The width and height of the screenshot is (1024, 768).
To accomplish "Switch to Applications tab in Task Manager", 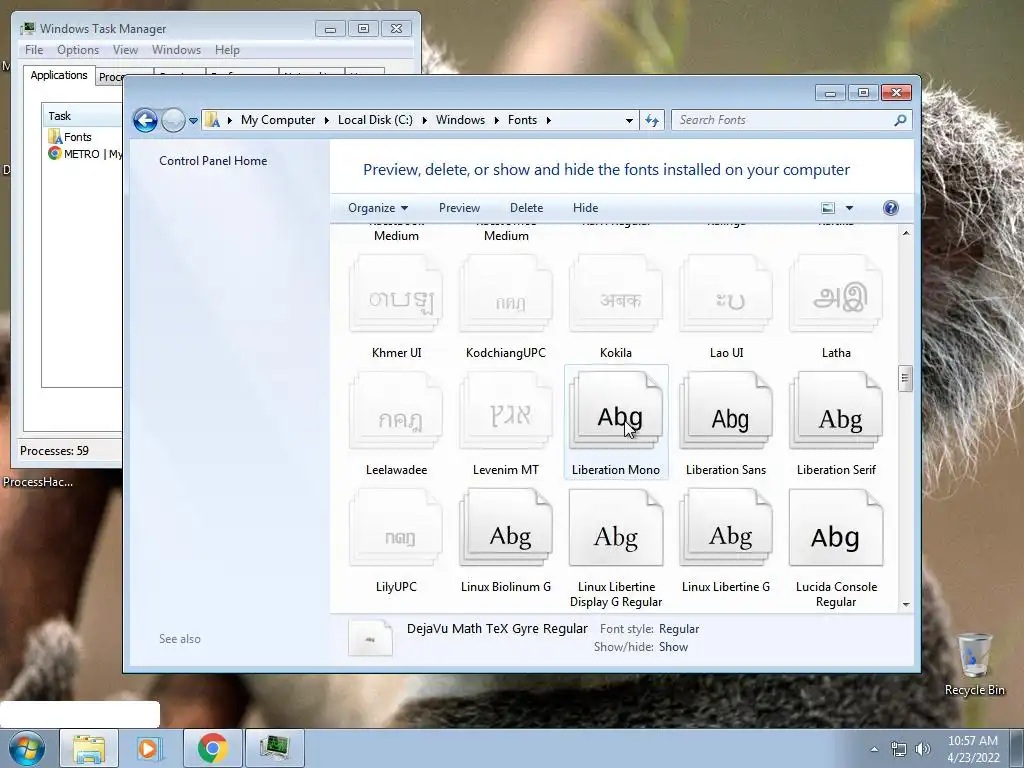I will click(x=59, y=75).
